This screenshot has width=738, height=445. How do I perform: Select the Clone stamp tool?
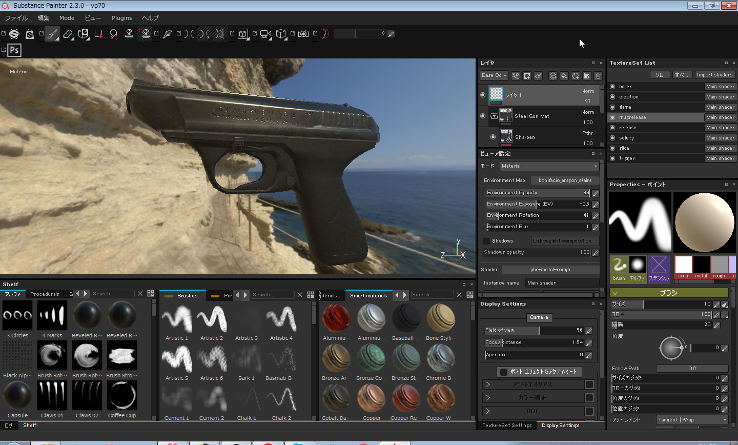(128, 34)
